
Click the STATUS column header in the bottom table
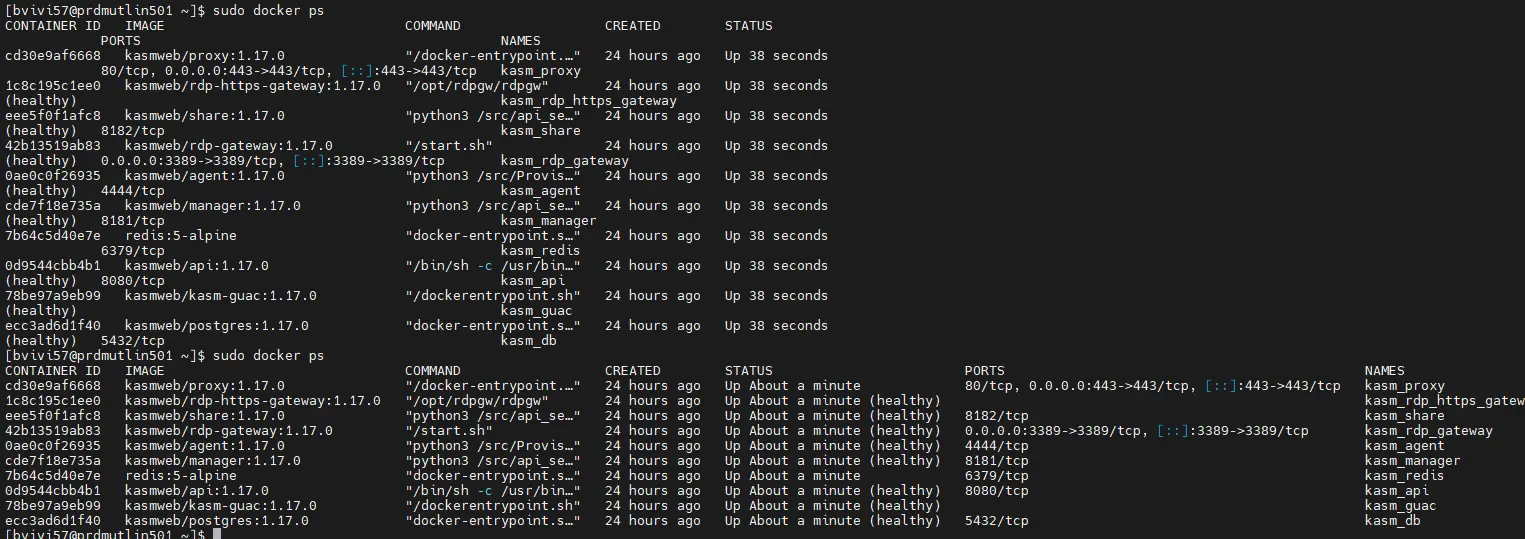coord(748,370)
